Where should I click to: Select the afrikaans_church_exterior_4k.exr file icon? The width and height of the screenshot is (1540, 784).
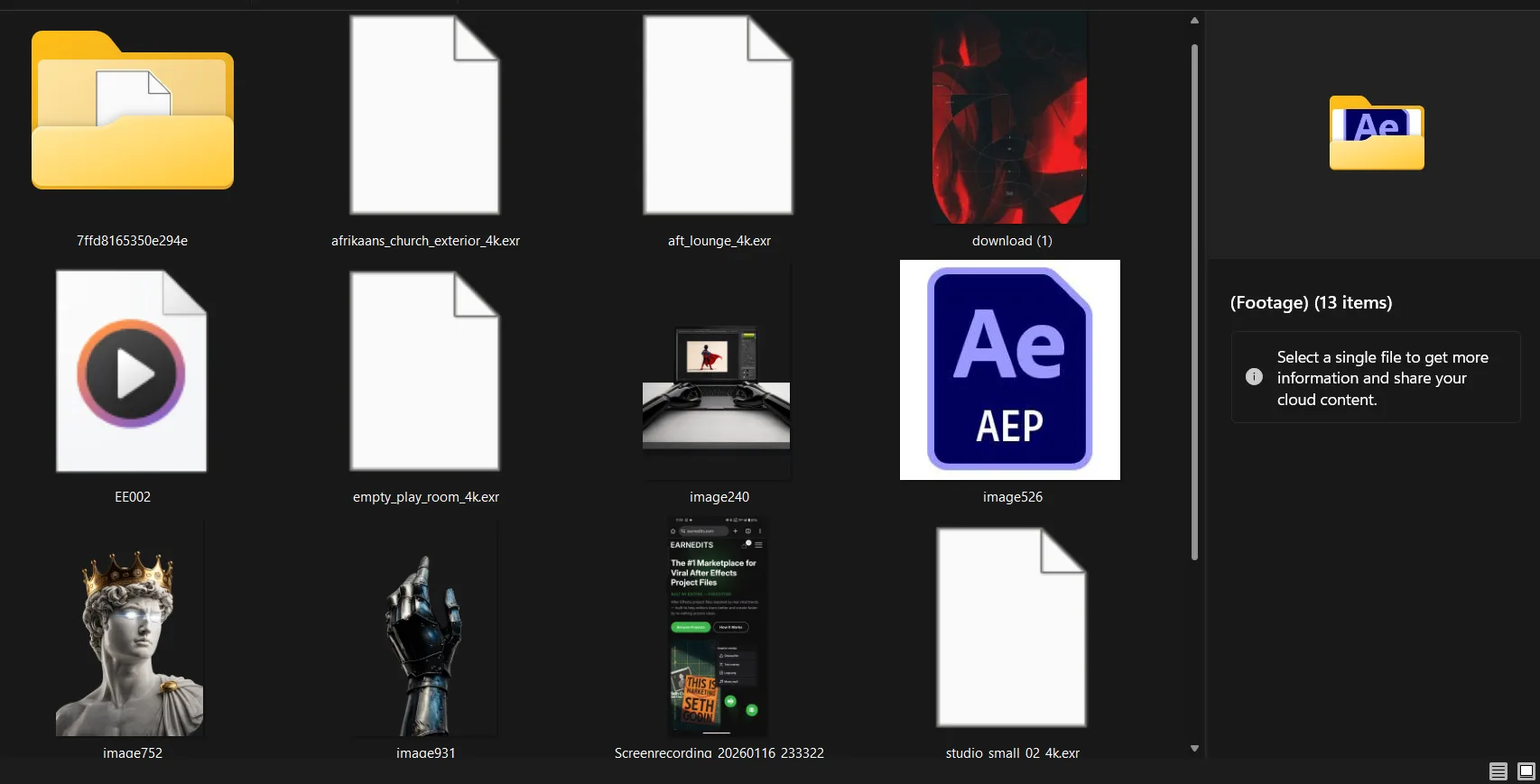pyautogui.click(x=425, y=115)
